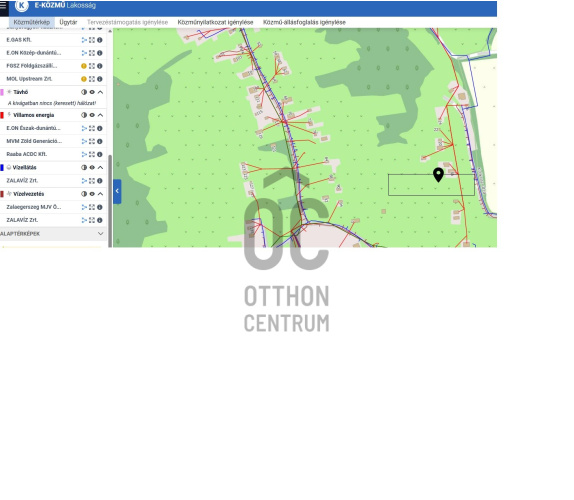
Task: Open the Közműtérkép tab
Action: pos(32,22)
